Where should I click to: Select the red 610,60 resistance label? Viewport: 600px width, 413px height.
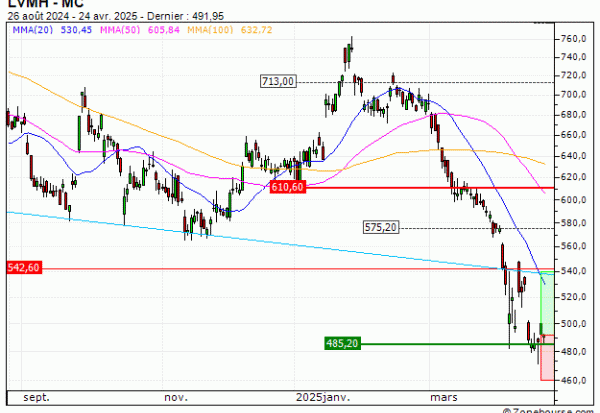[288, 187]
